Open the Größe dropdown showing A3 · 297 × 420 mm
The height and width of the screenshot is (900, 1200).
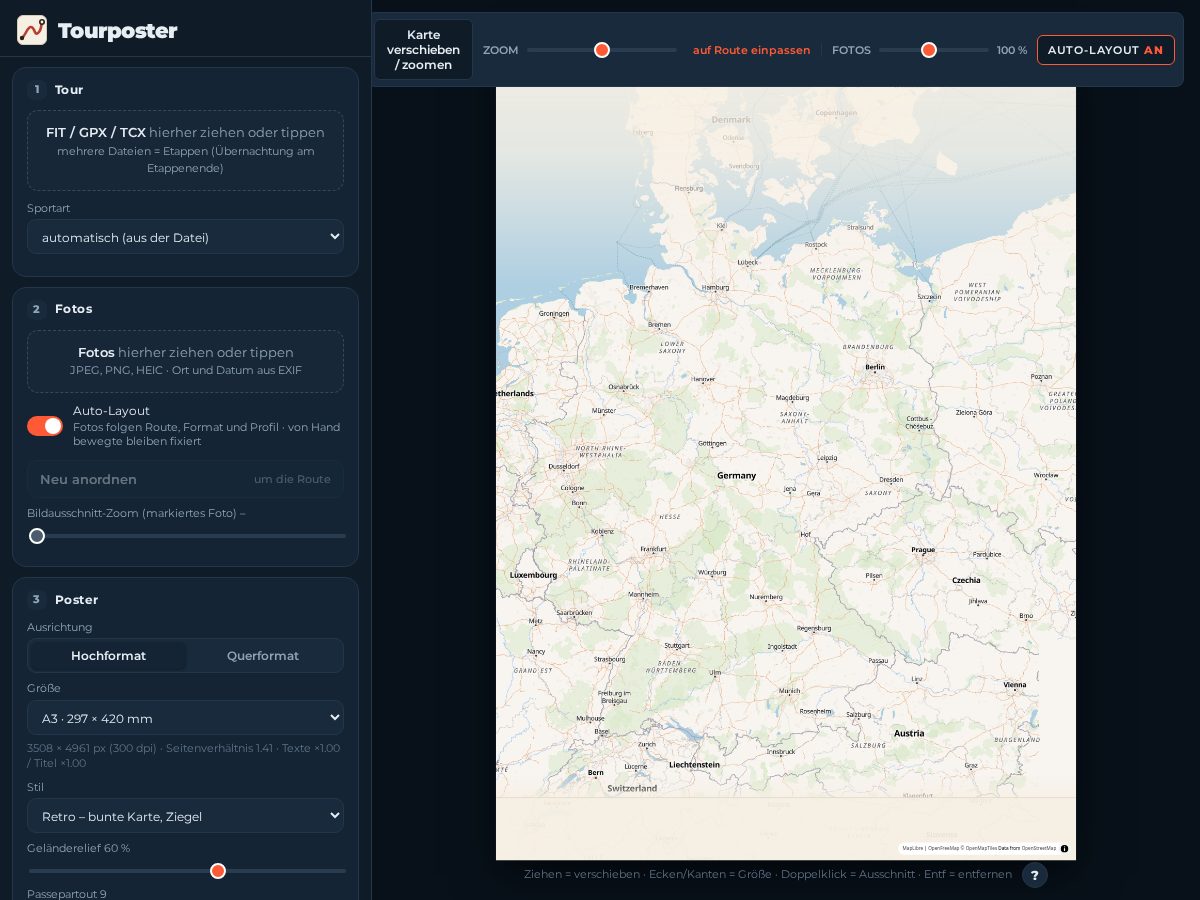coord(185,718)
